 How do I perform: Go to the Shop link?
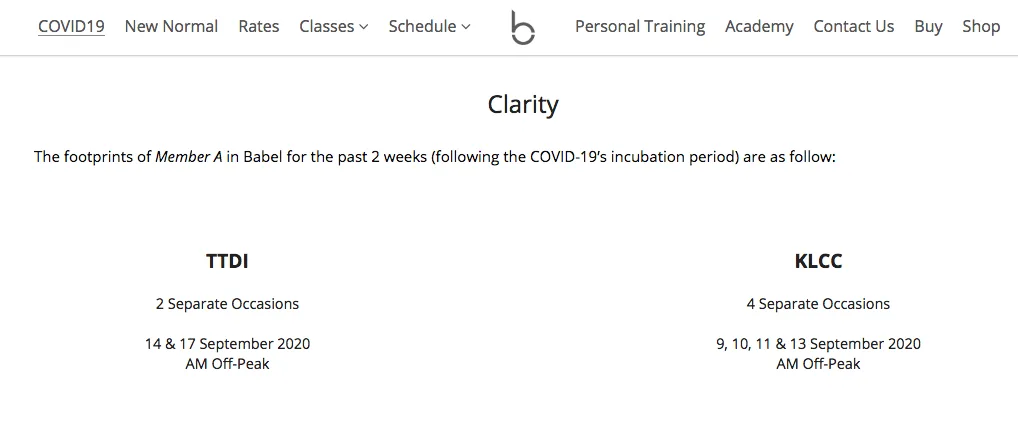tap(981, 27)
